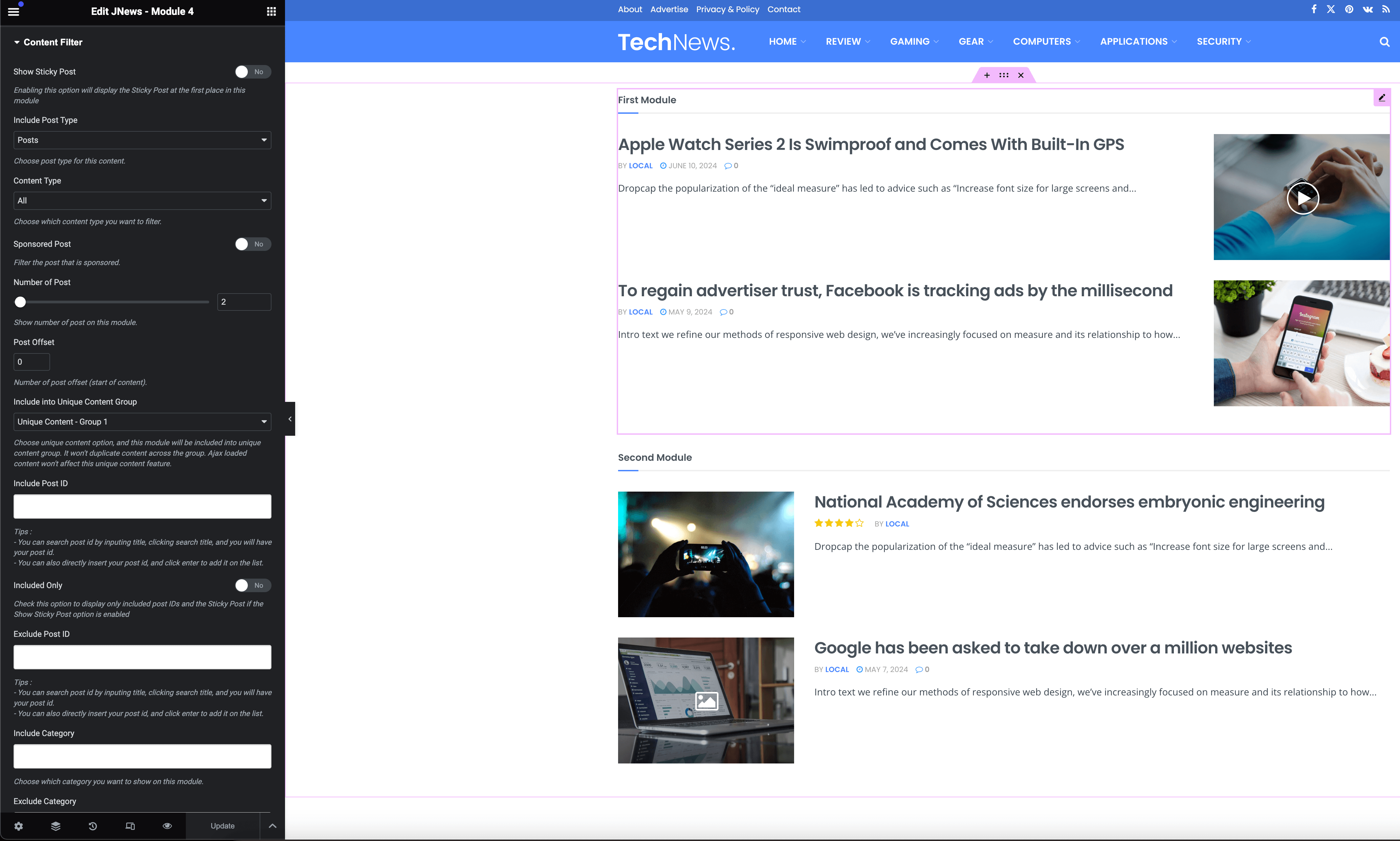Turn on Included Only switch
Viewport: 1400px width, 841px height.
[253, 585]
